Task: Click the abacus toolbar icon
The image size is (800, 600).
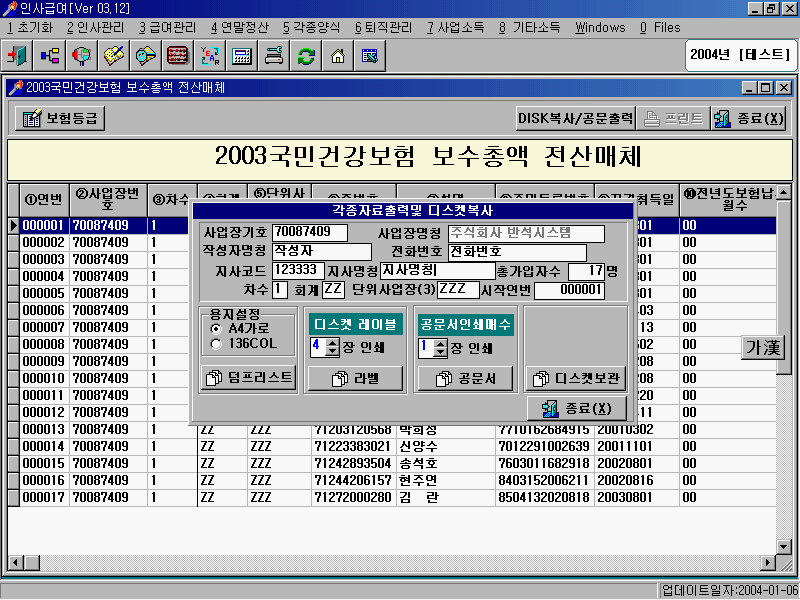Action: (178, 56)
